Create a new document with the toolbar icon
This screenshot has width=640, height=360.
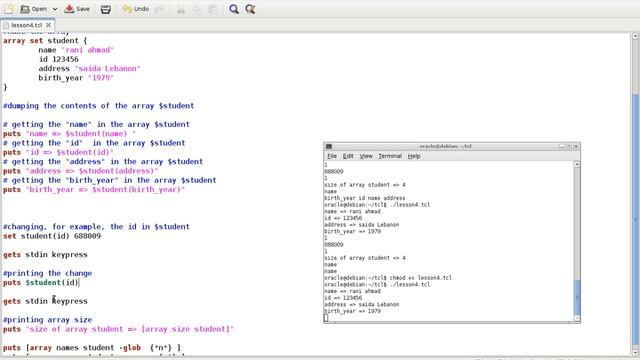[x=9, y=9]
